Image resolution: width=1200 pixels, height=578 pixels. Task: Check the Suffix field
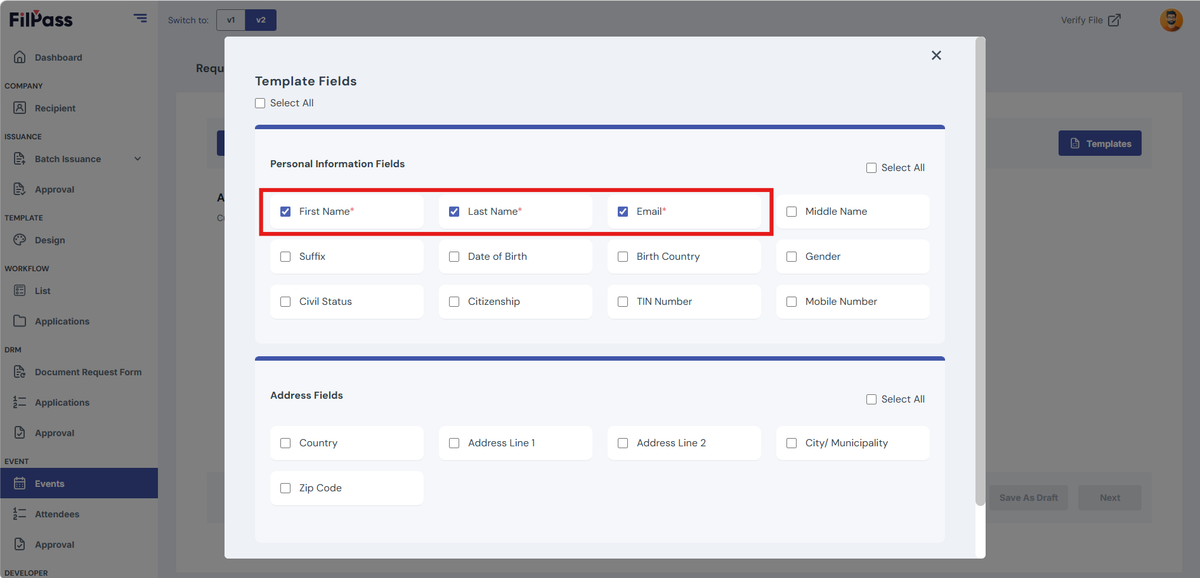[x=286, y=257]
